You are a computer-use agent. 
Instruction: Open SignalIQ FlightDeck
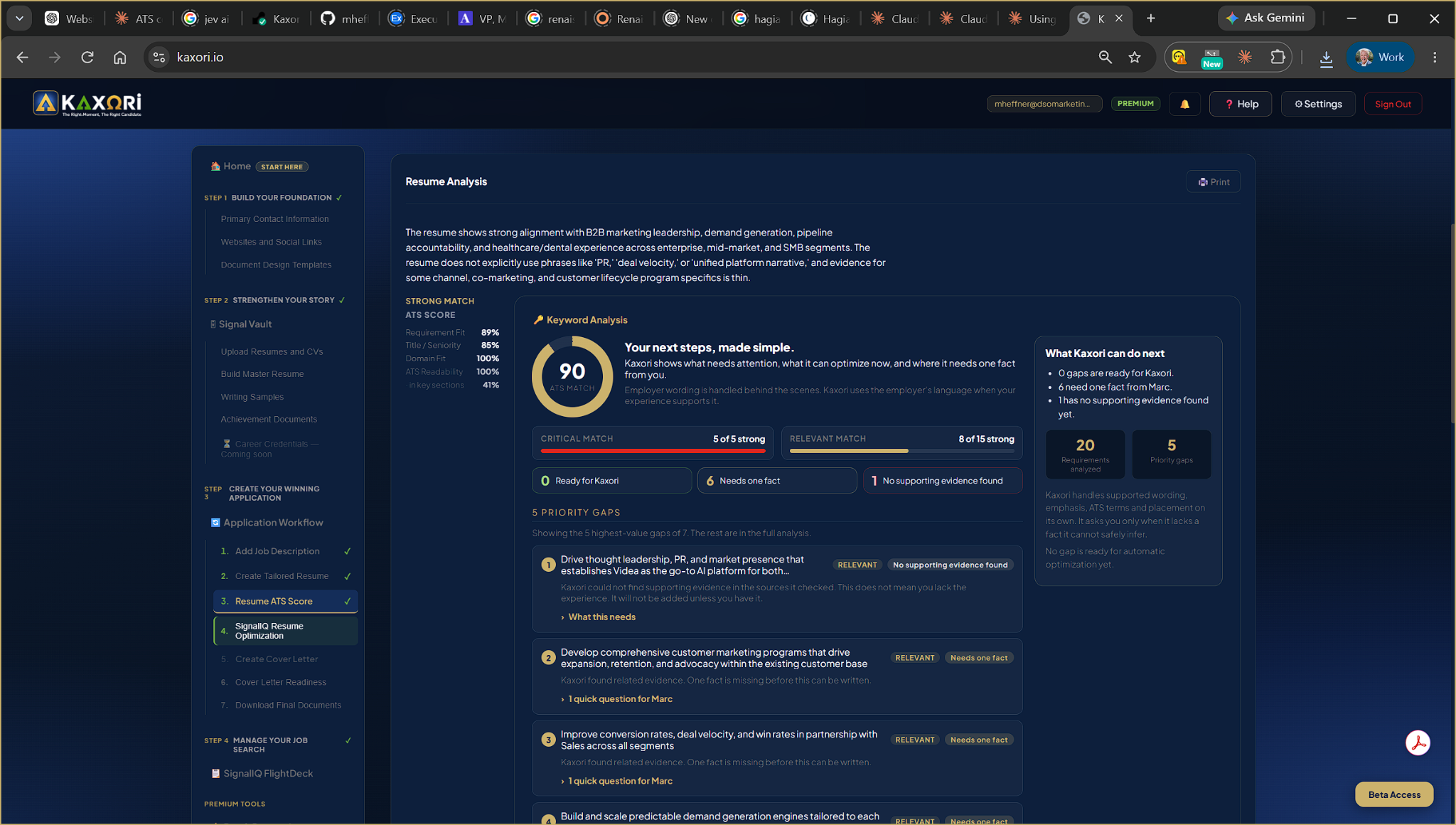click(x=262, y=774)
